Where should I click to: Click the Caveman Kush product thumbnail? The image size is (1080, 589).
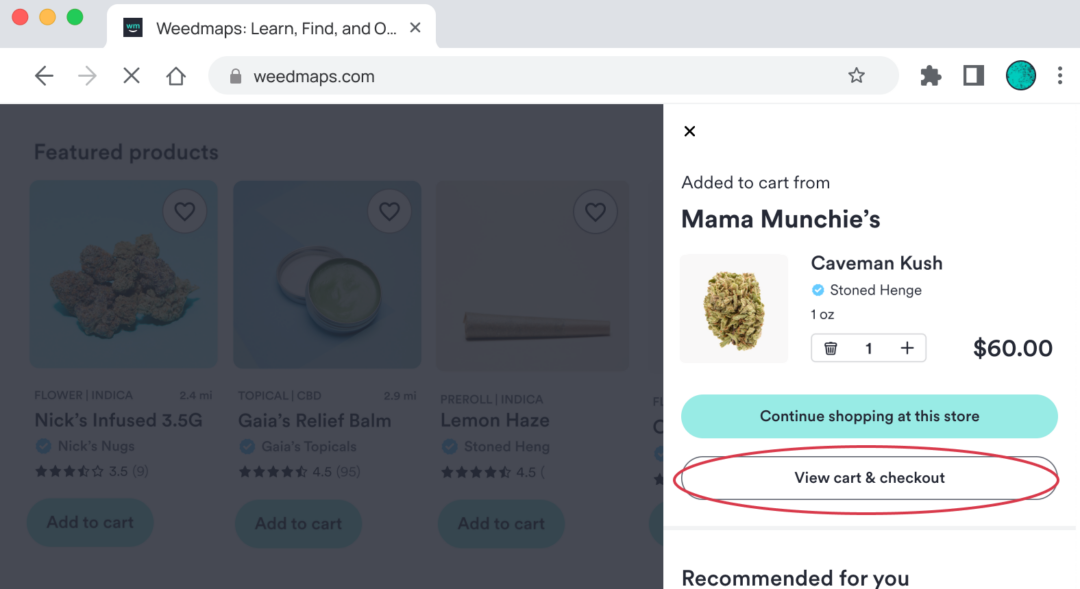pos(734,308)
